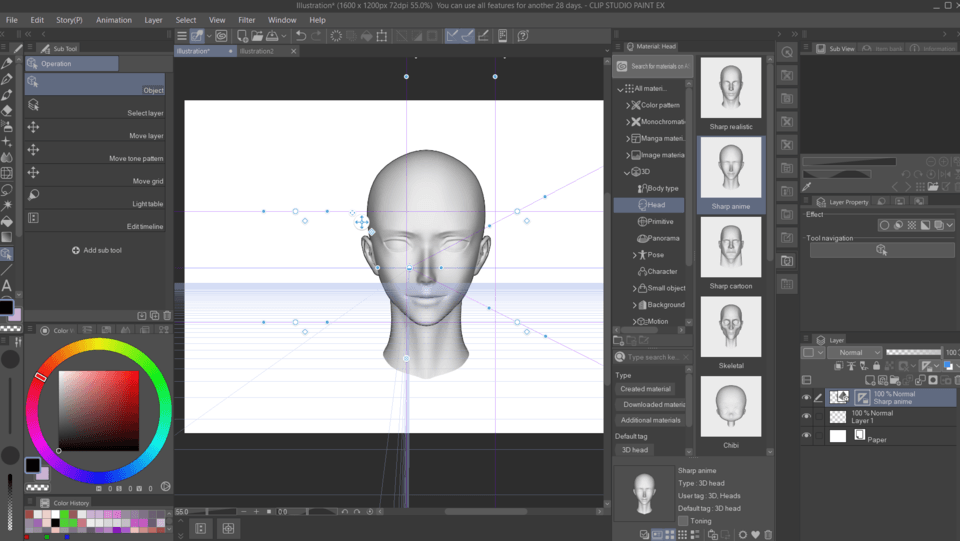960x541 pixels.
Task: Click the New raster layer icon
Action: click(869, 380)
